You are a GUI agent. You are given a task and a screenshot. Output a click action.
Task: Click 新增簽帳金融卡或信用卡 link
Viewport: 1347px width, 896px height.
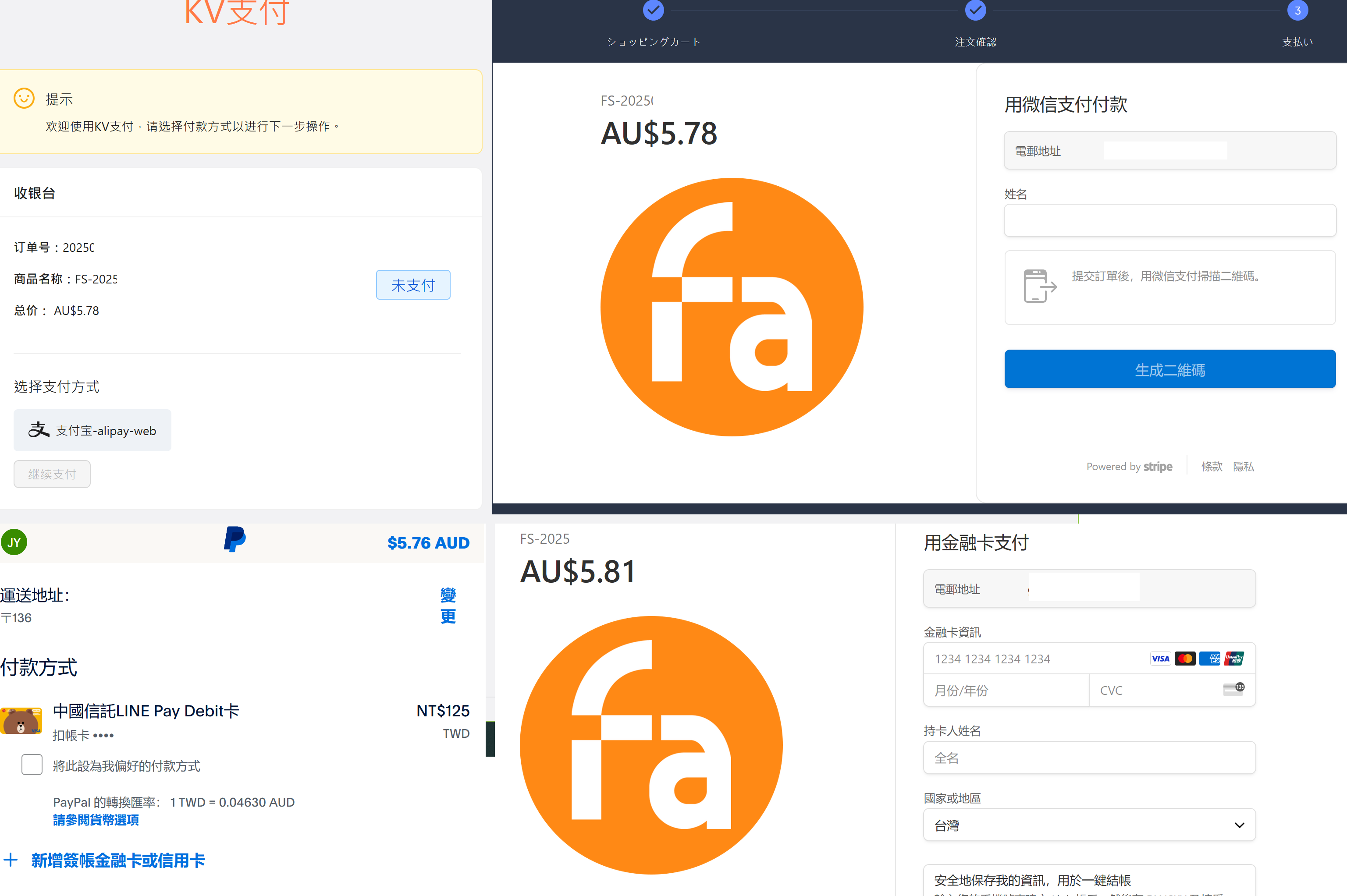(118, 860)
